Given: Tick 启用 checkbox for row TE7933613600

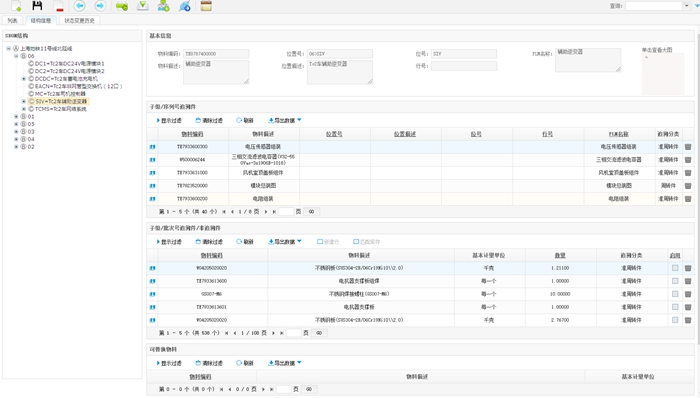Looking at the screenshot, I should pyautogui.click(x=675, y=281).
